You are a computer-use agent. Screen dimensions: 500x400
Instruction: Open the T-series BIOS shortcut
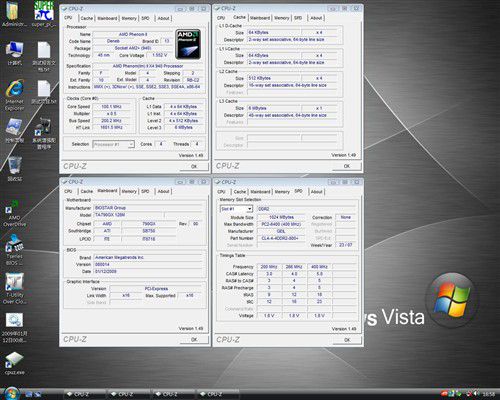[x=14, y=250]
